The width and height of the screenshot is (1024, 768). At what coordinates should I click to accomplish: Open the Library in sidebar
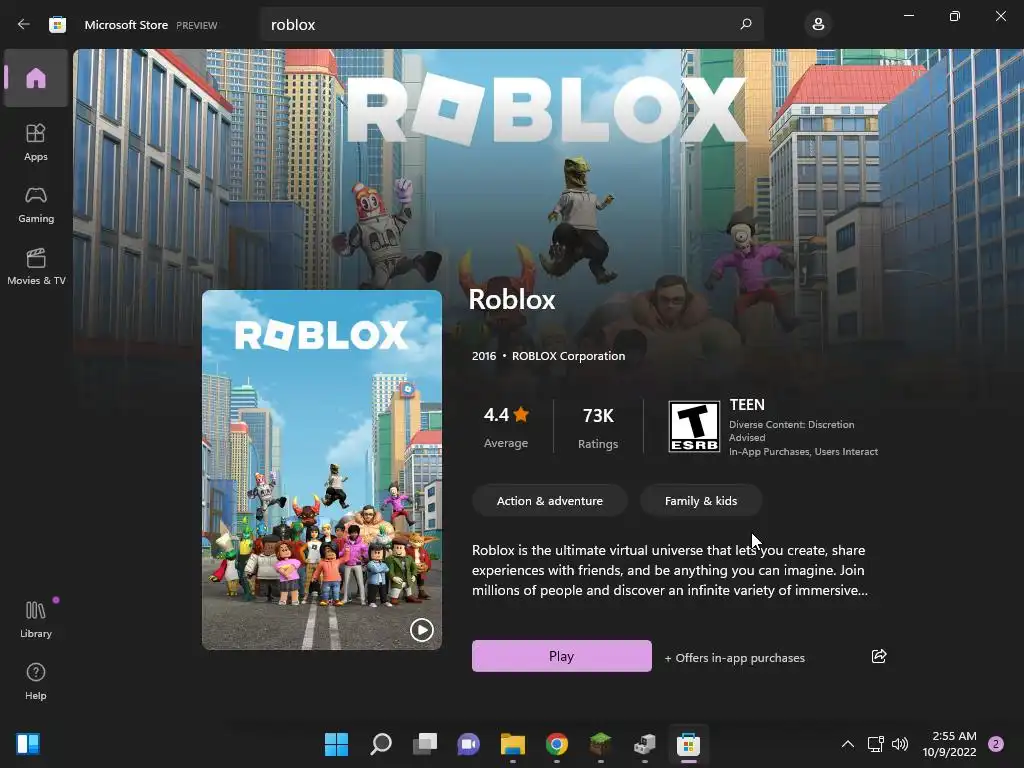click(x=36, y=619)
